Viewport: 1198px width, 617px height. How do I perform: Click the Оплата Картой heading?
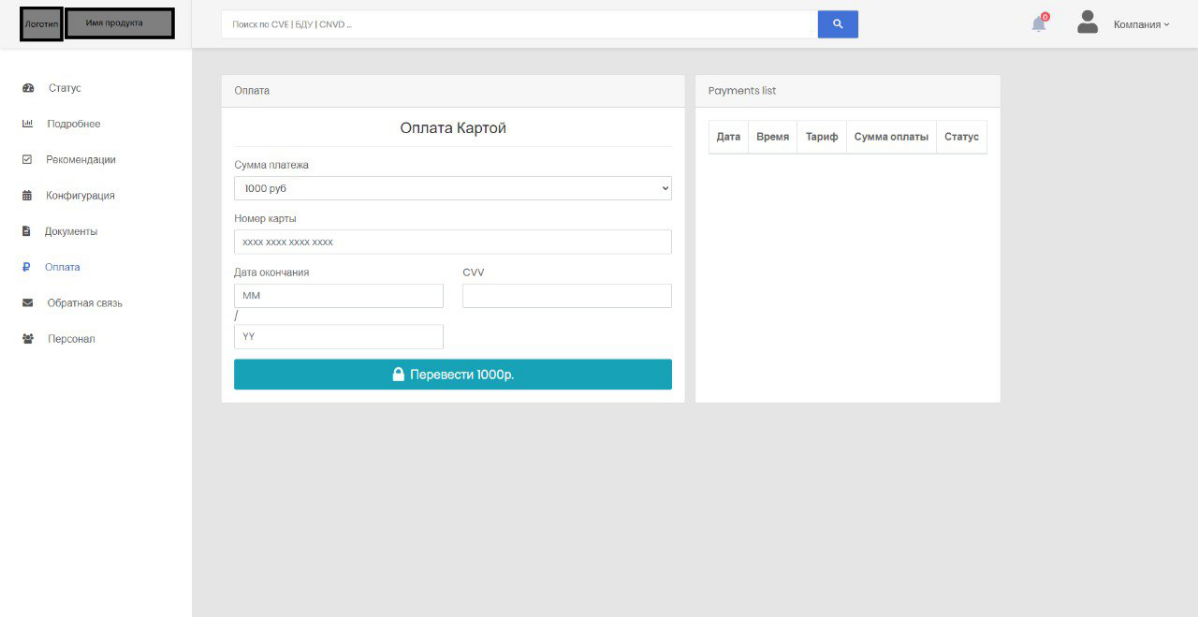pos(453,128)
